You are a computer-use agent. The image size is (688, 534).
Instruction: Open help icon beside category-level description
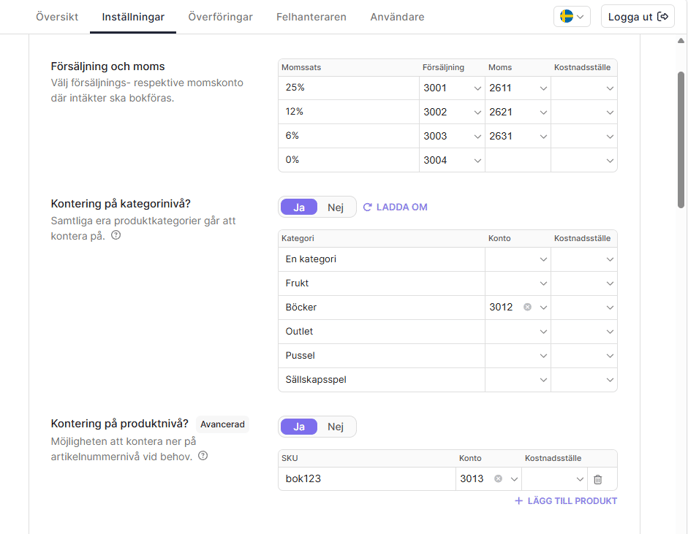point(116,236)
